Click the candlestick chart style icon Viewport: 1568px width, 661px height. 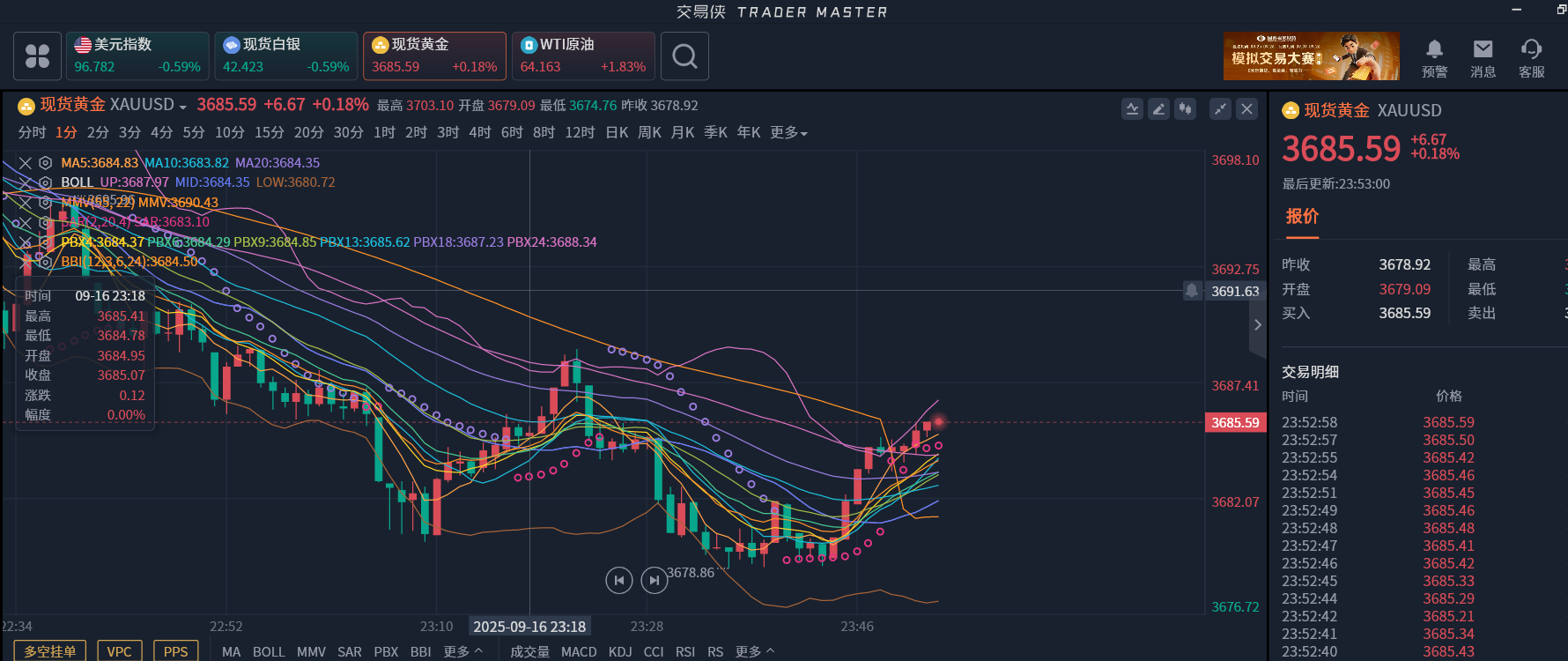1186,109
